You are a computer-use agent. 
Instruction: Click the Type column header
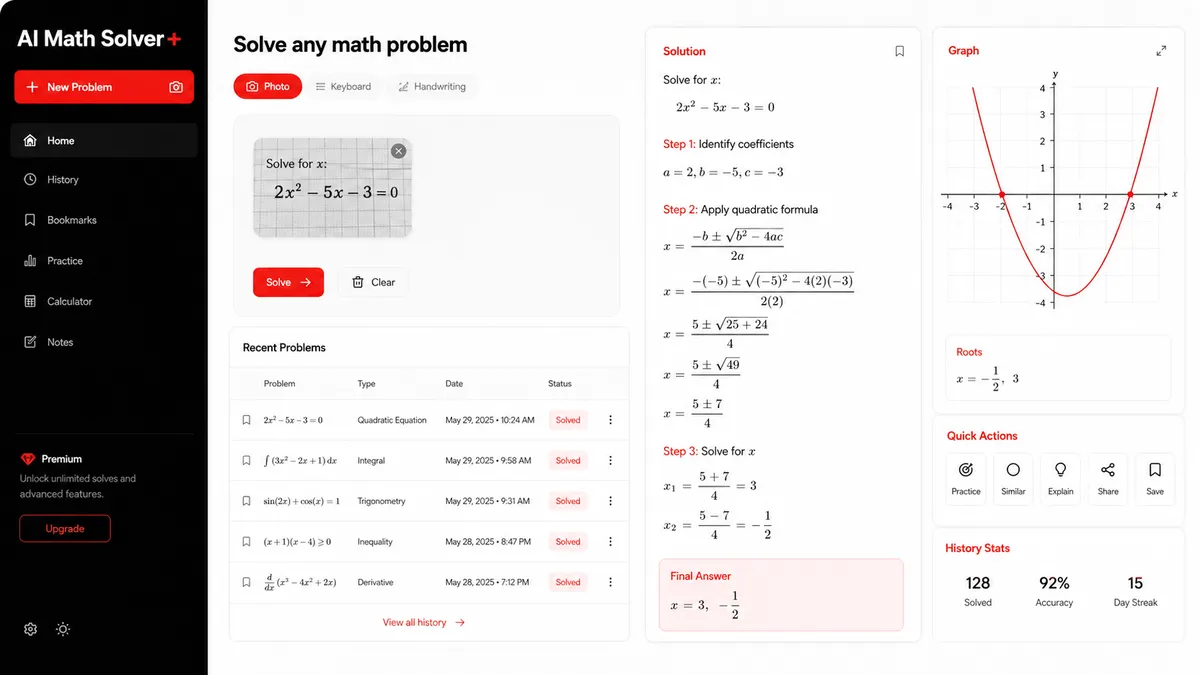point(367,384)
